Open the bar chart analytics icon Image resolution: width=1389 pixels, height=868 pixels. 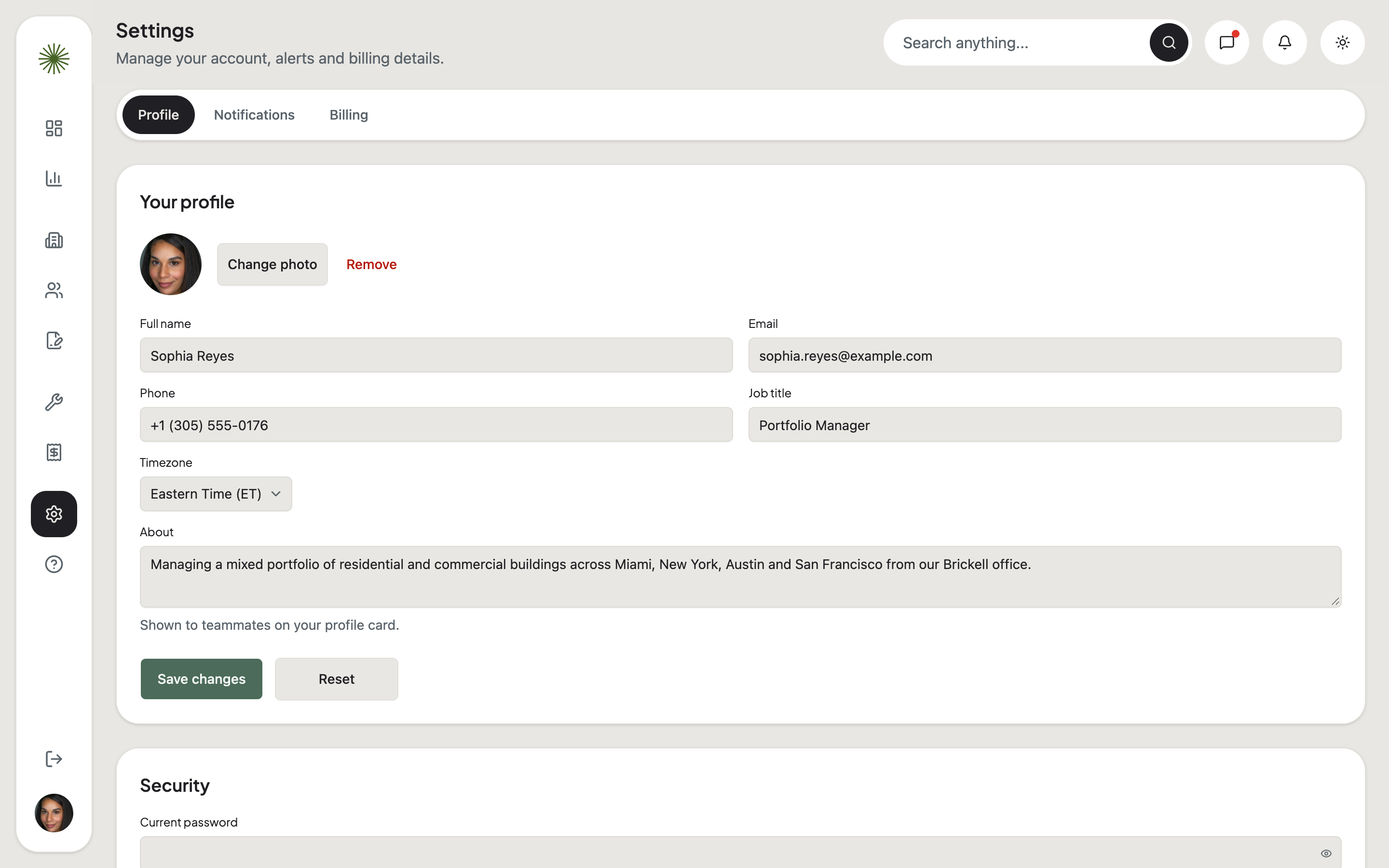point(54,178)
